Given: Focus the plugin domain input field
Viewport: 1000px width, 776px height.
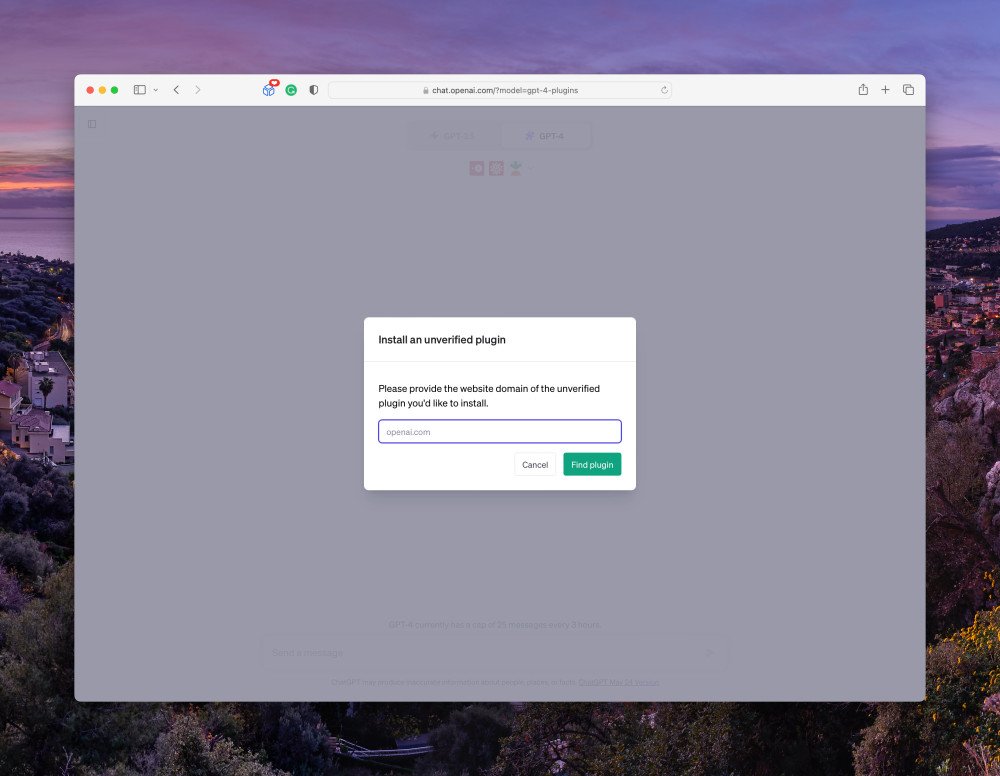Looking at the screenshot, I should [499, 432].
